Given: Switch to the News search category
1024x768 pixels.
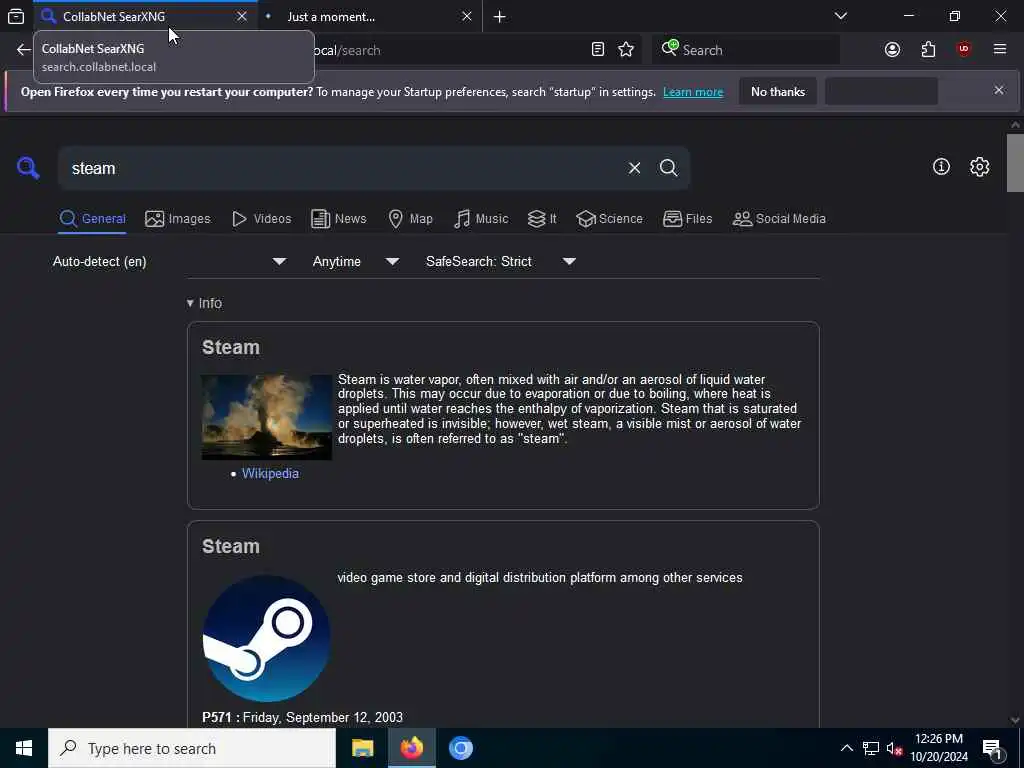Looking at the screenshot, I should click(339, 219).
